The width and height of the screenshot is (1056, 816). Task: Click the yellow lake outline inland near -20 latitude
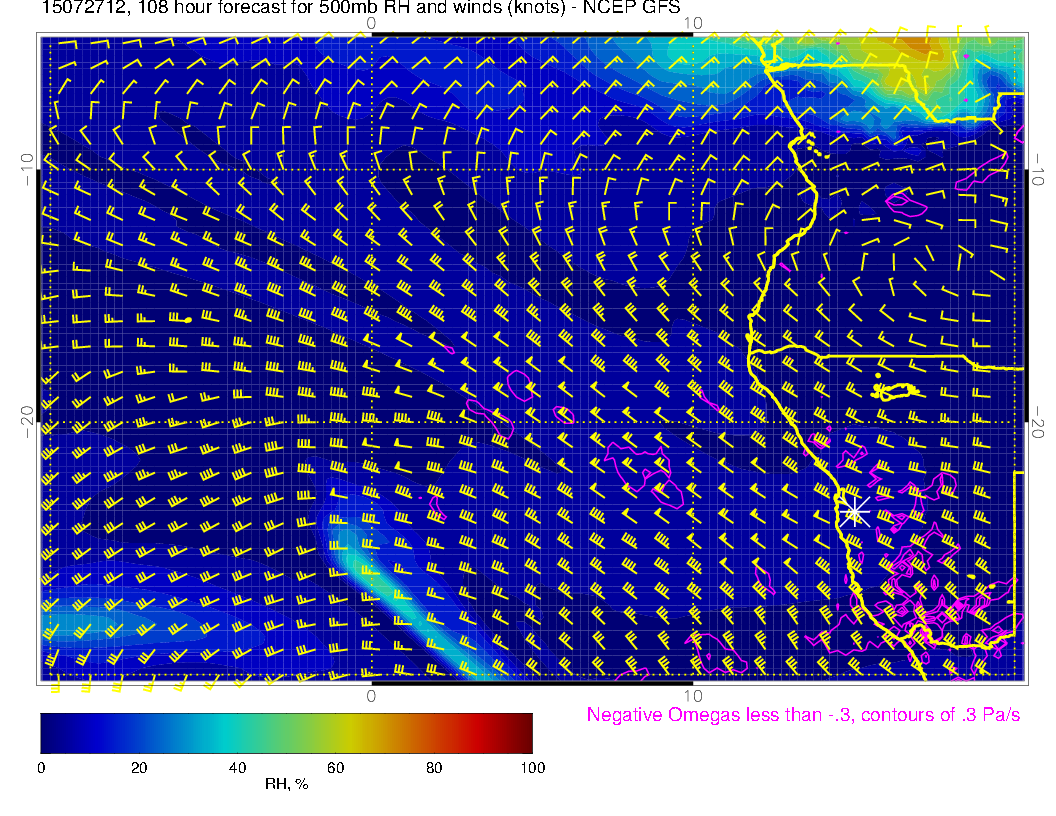(x=896, y=391)
